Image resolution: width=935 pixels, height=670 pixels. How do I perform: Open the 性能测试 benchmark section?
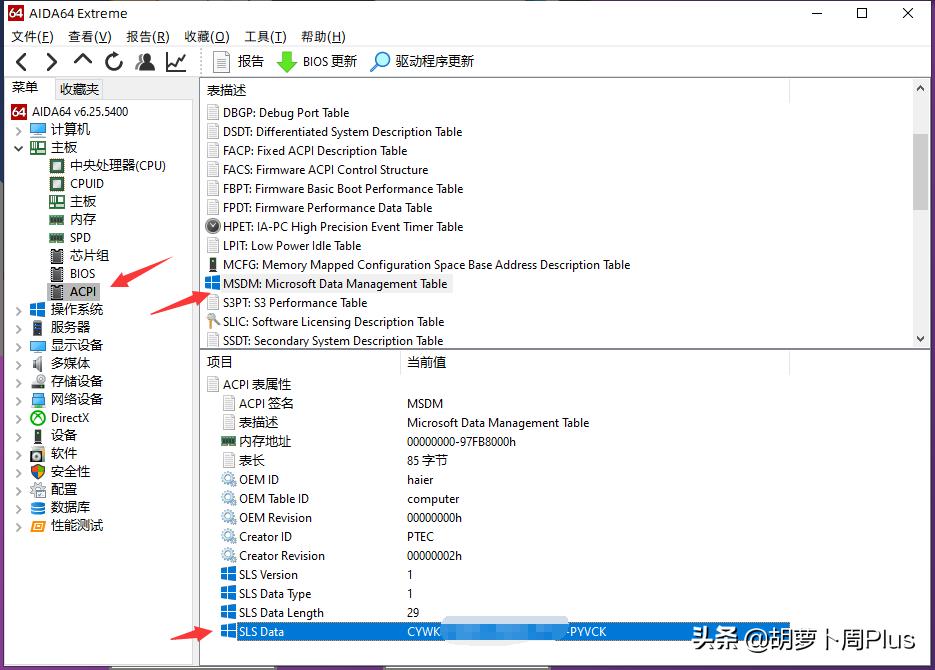click(x=78, y=525)
